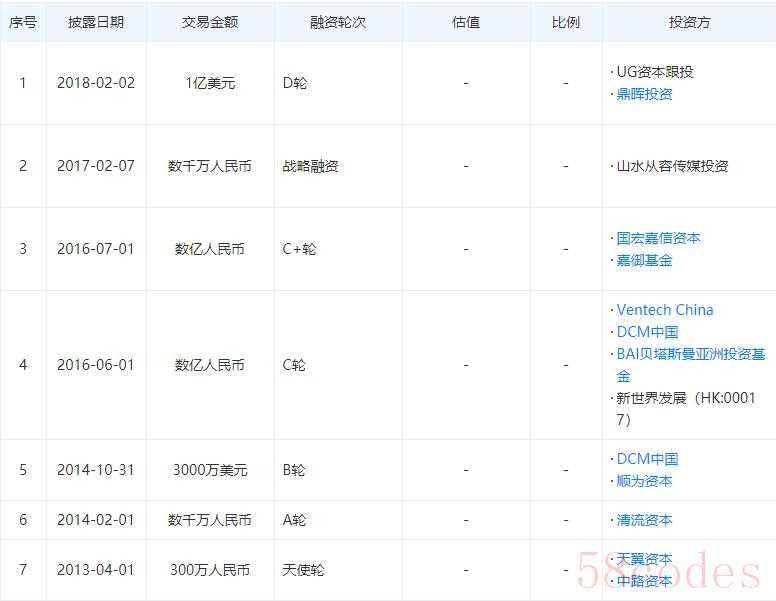Select the 2018-02-02 date cell
776x601 pixels.
(x=96, y=83)
